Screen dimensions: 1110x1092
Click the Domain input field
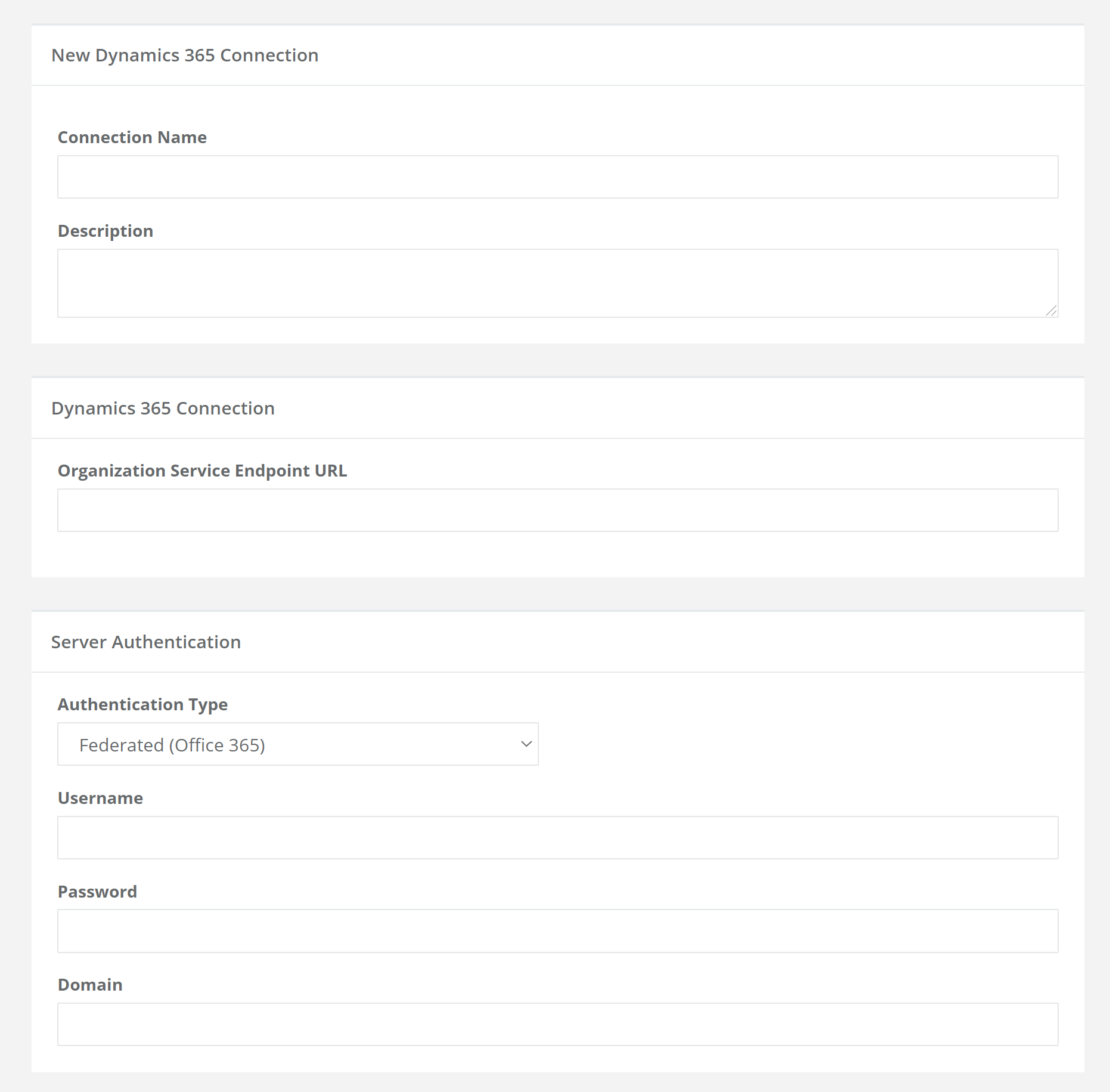click(557, 1025)
